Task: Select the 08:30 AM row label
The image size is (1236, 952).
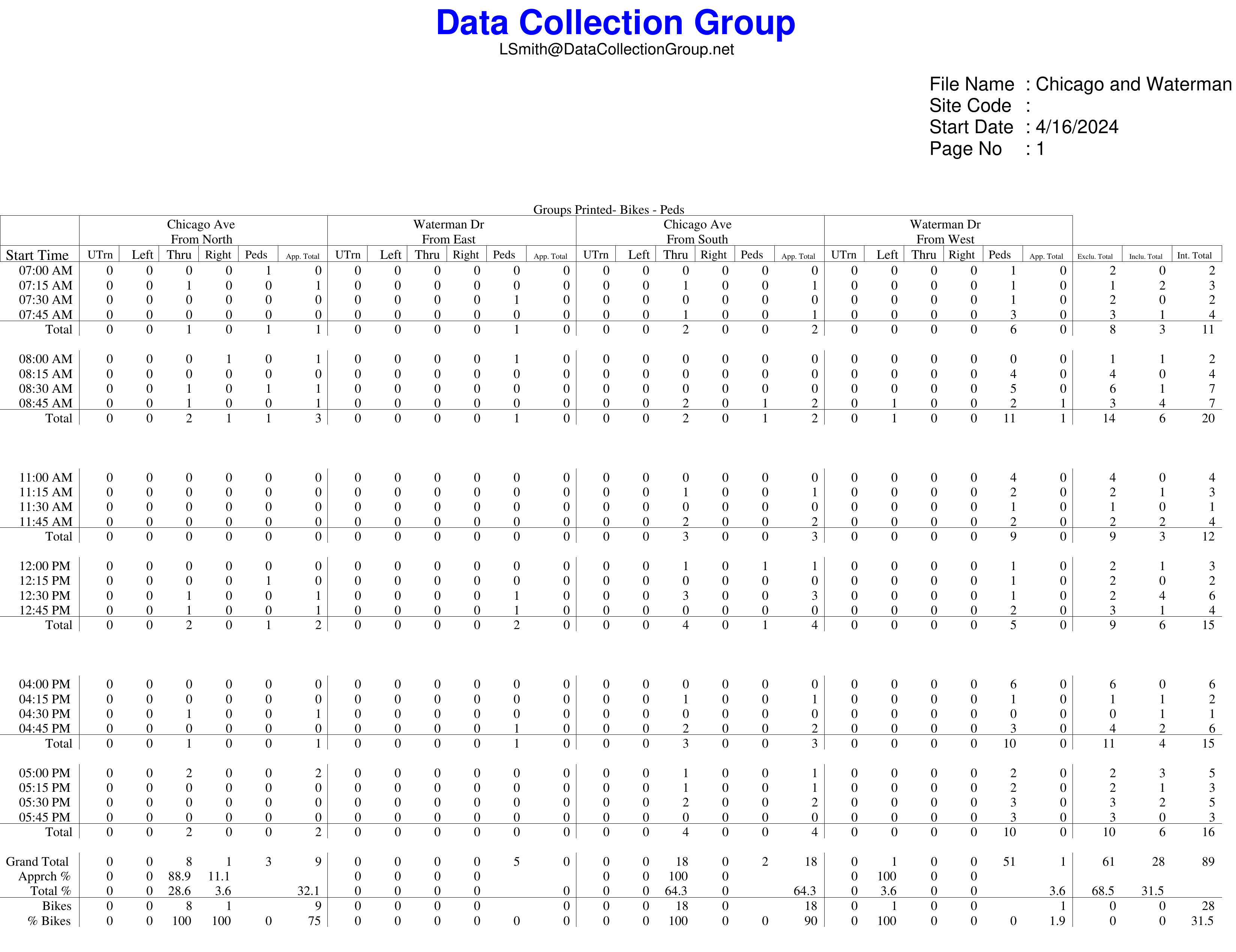Action: coord(46,388)
